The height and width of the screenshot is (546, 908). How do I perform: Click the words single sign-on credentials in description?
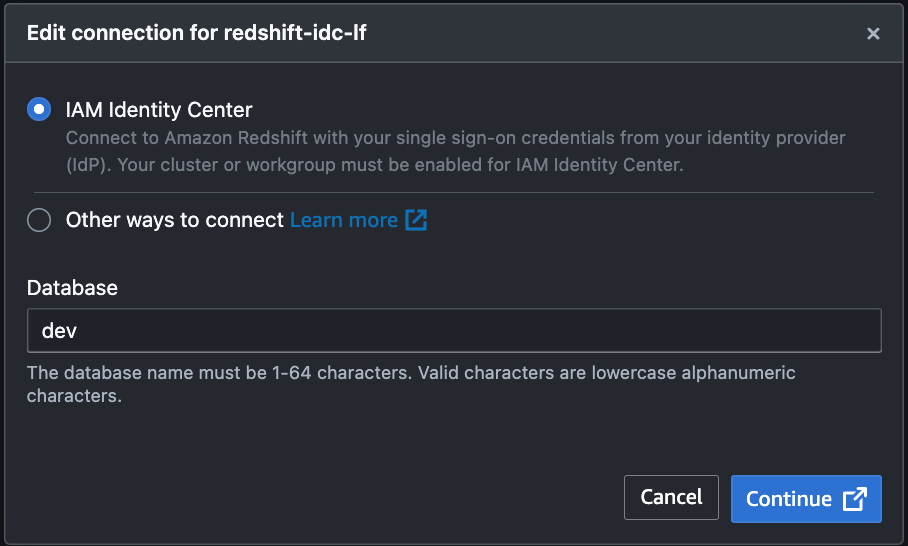point(507,137)
